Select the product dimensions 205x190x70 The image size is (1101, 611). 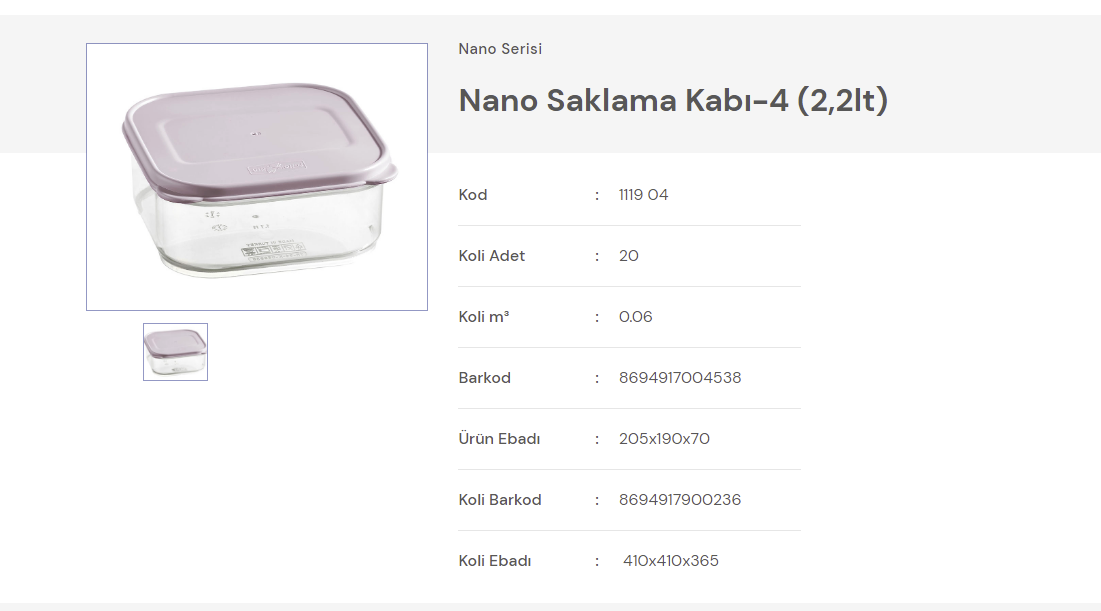click(664, 439)
